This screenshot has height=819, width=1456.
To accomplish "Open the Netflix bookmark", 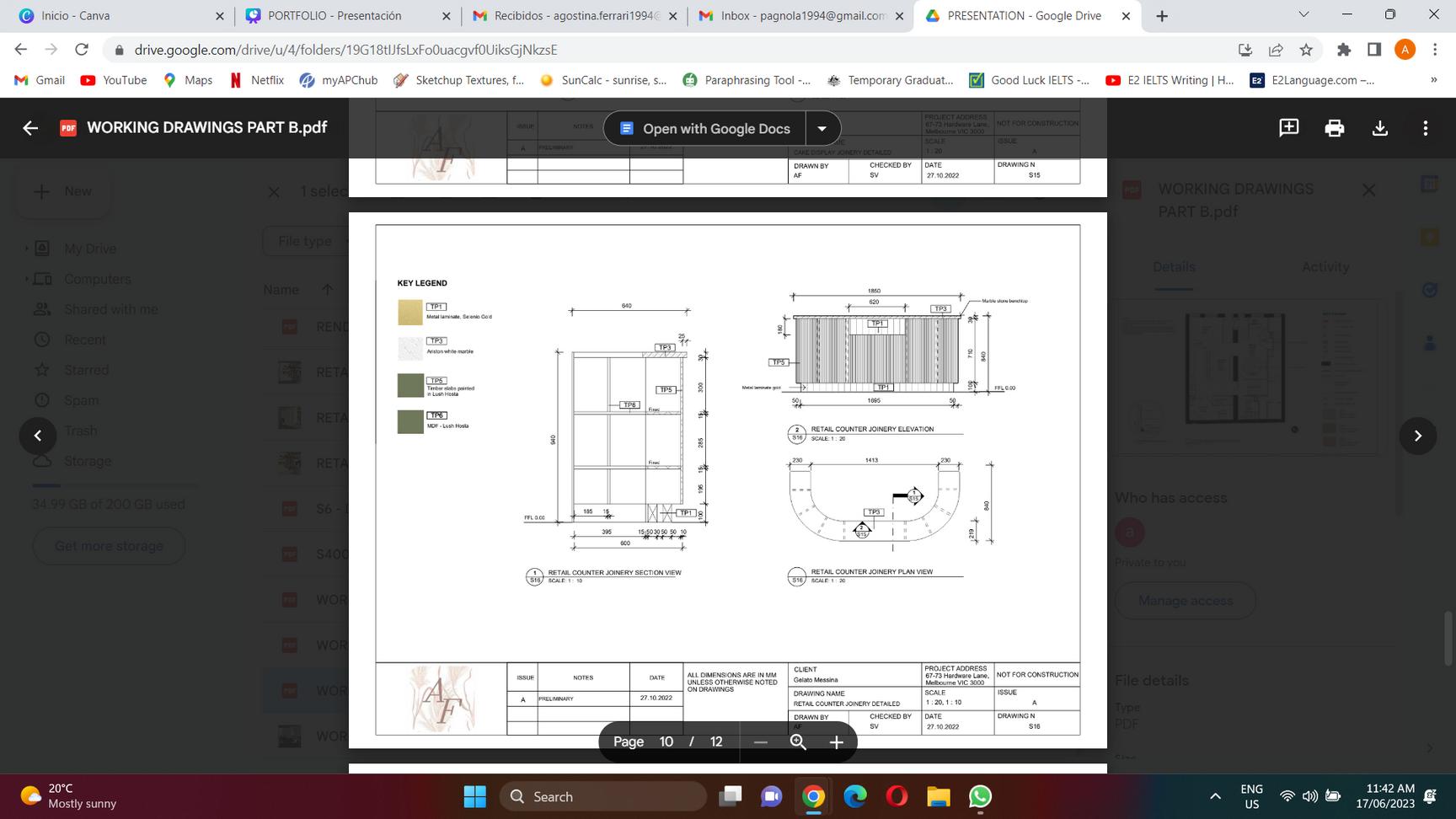I will [256, 80].
